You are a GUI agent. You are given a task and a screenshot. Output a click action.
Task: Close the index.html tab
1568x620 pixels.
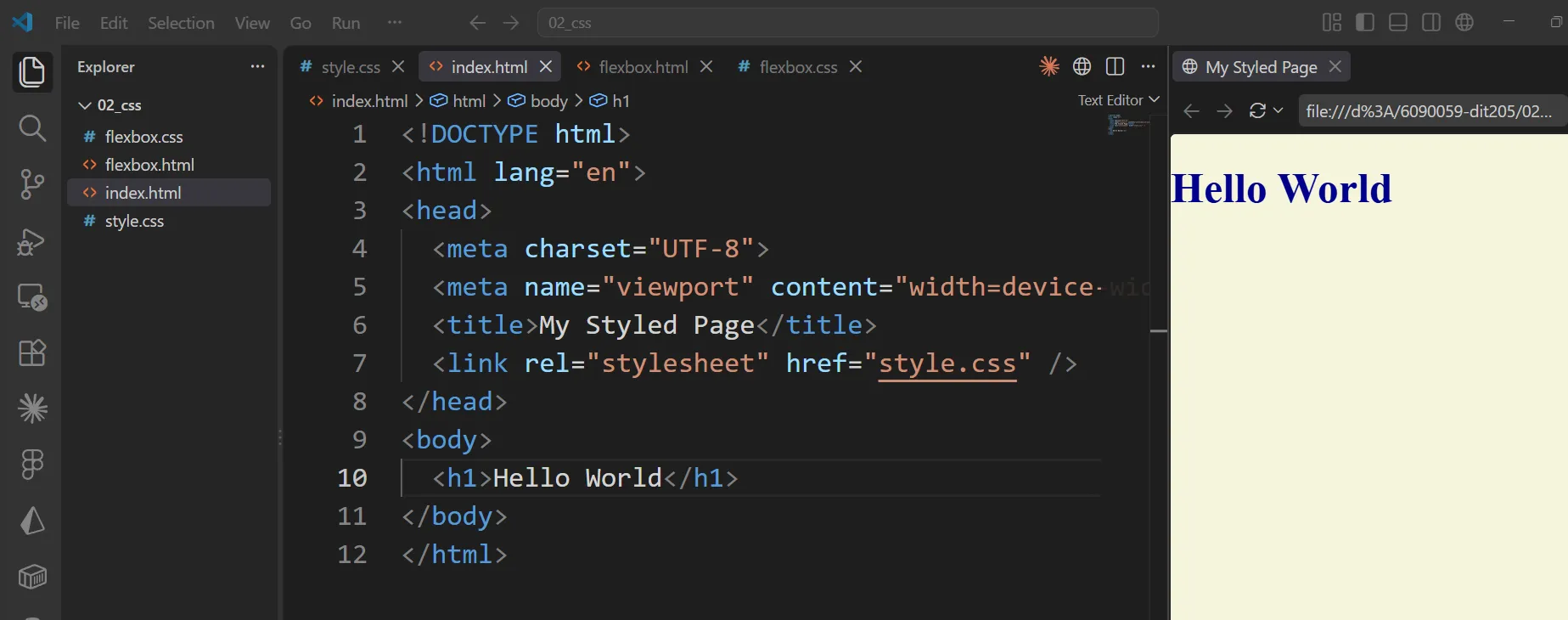point(546,66)
